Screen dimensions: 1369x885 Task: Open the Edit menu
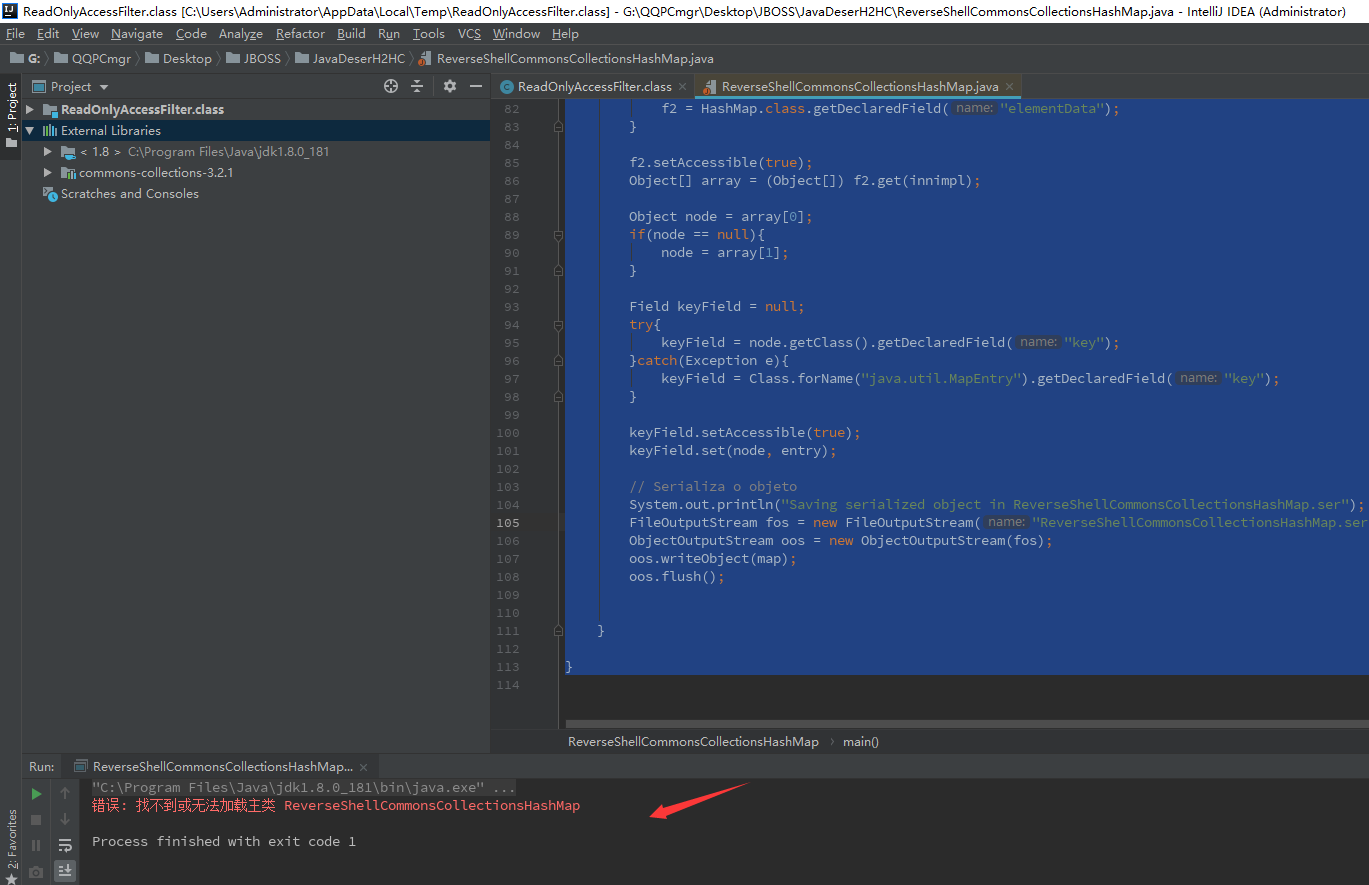pyautogui.click(x=48, y=34)
